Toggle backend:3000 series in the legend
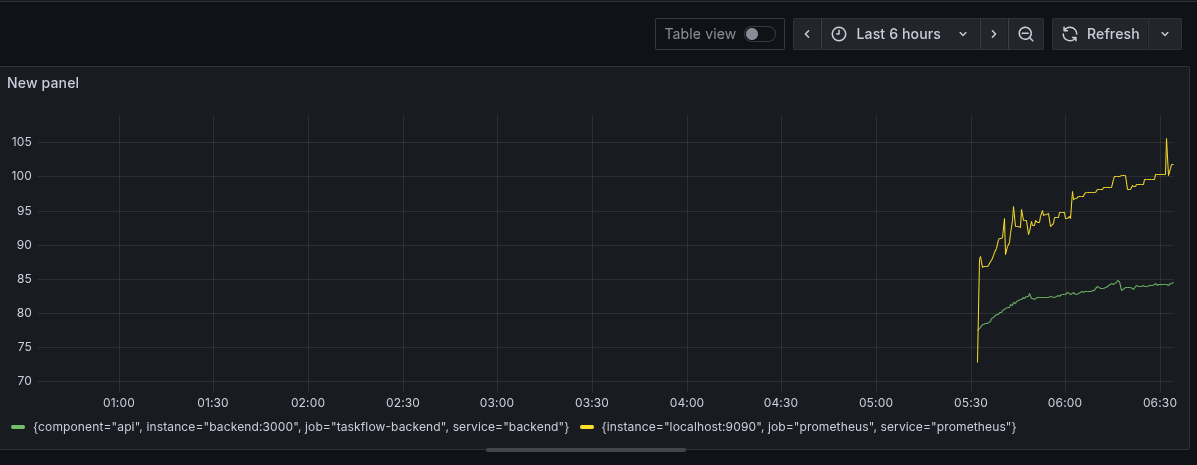 click(301, 426)
